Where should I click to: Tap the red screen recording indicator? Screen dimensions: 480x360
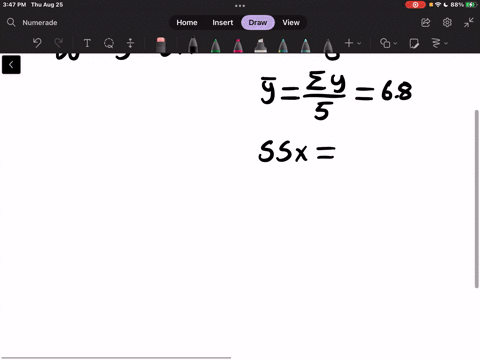[x=415, y=5]
